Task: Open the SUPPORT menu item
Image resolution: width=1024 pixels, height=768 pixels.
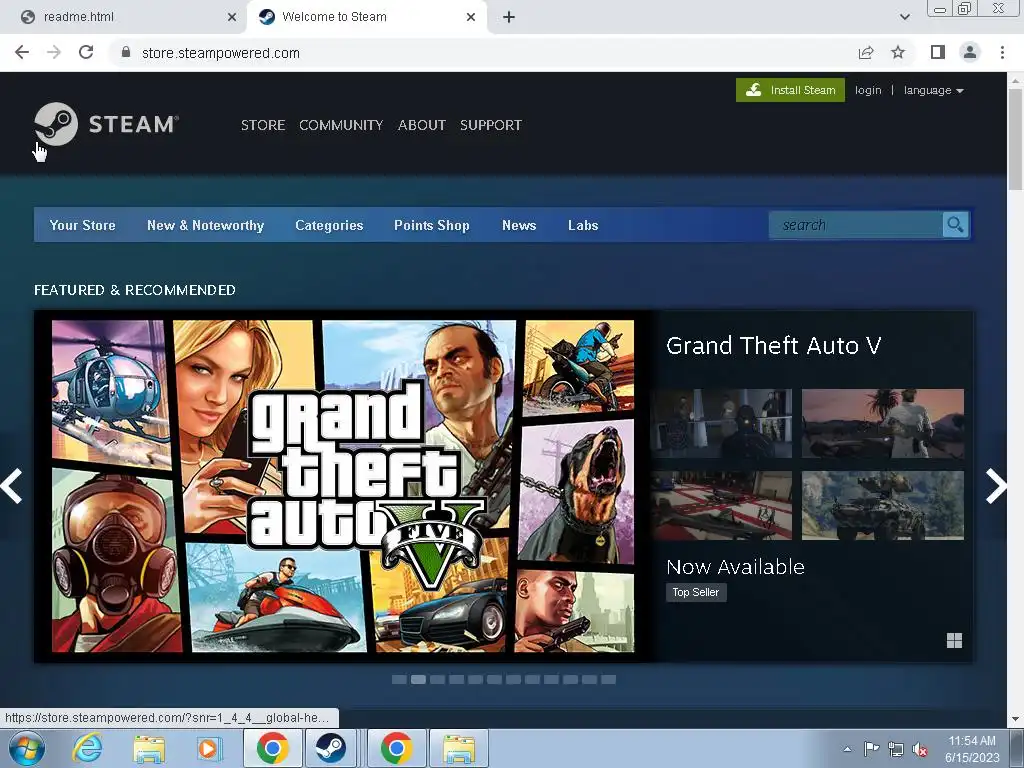Action: 490,125
